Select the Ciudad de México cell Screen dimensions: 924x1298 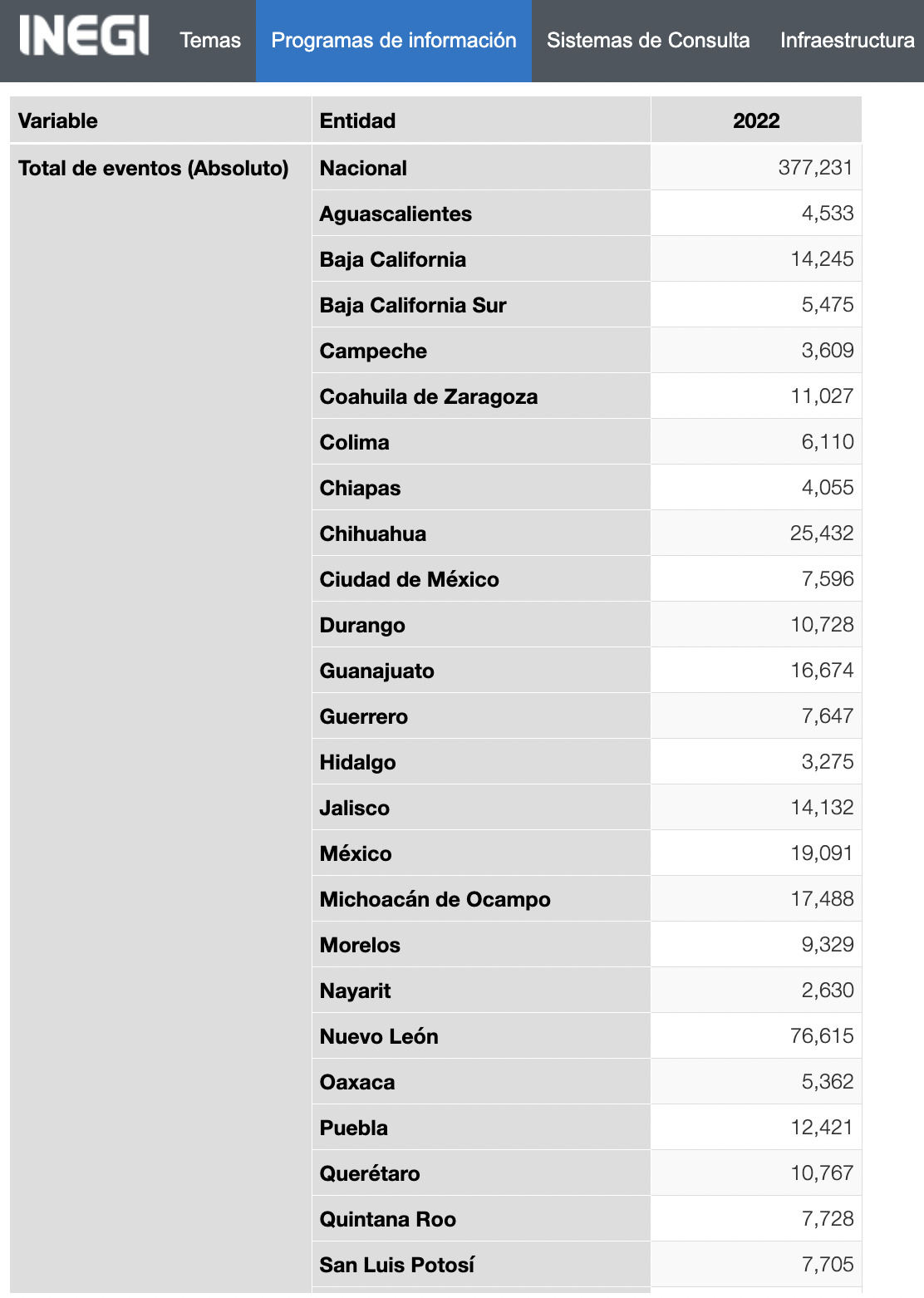(x=410, y=579)
